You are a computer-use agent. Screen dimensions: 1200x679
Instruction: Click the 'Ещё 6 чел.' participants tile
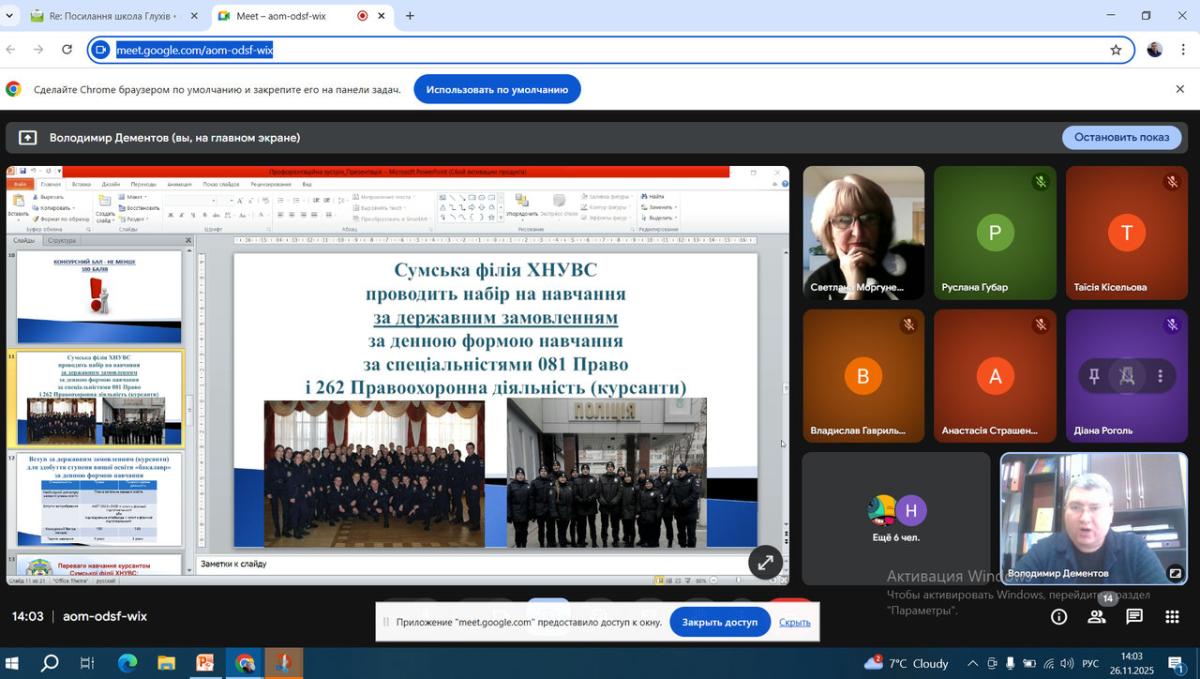[x=896, y=518]
